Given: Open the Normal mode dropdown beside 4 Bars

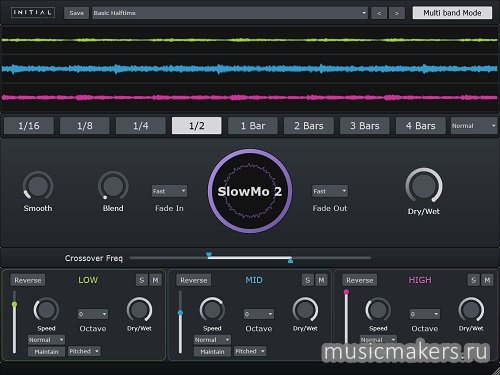Looking at the screenshot, I should 474,126.
